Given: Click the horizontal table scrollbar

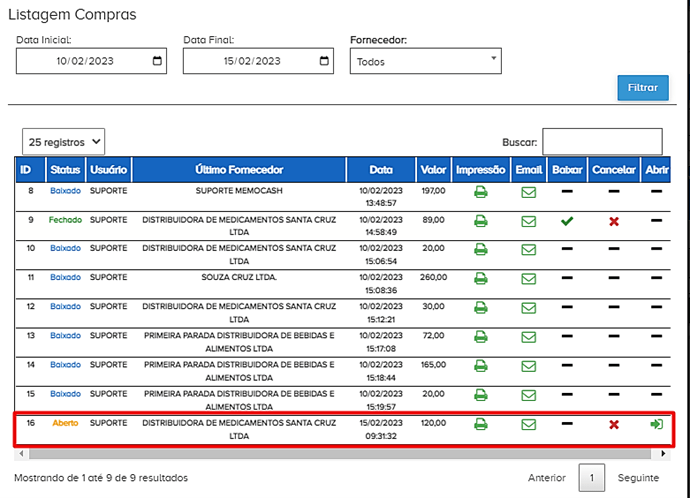Looking at the screenshot, I should [300, 453].
